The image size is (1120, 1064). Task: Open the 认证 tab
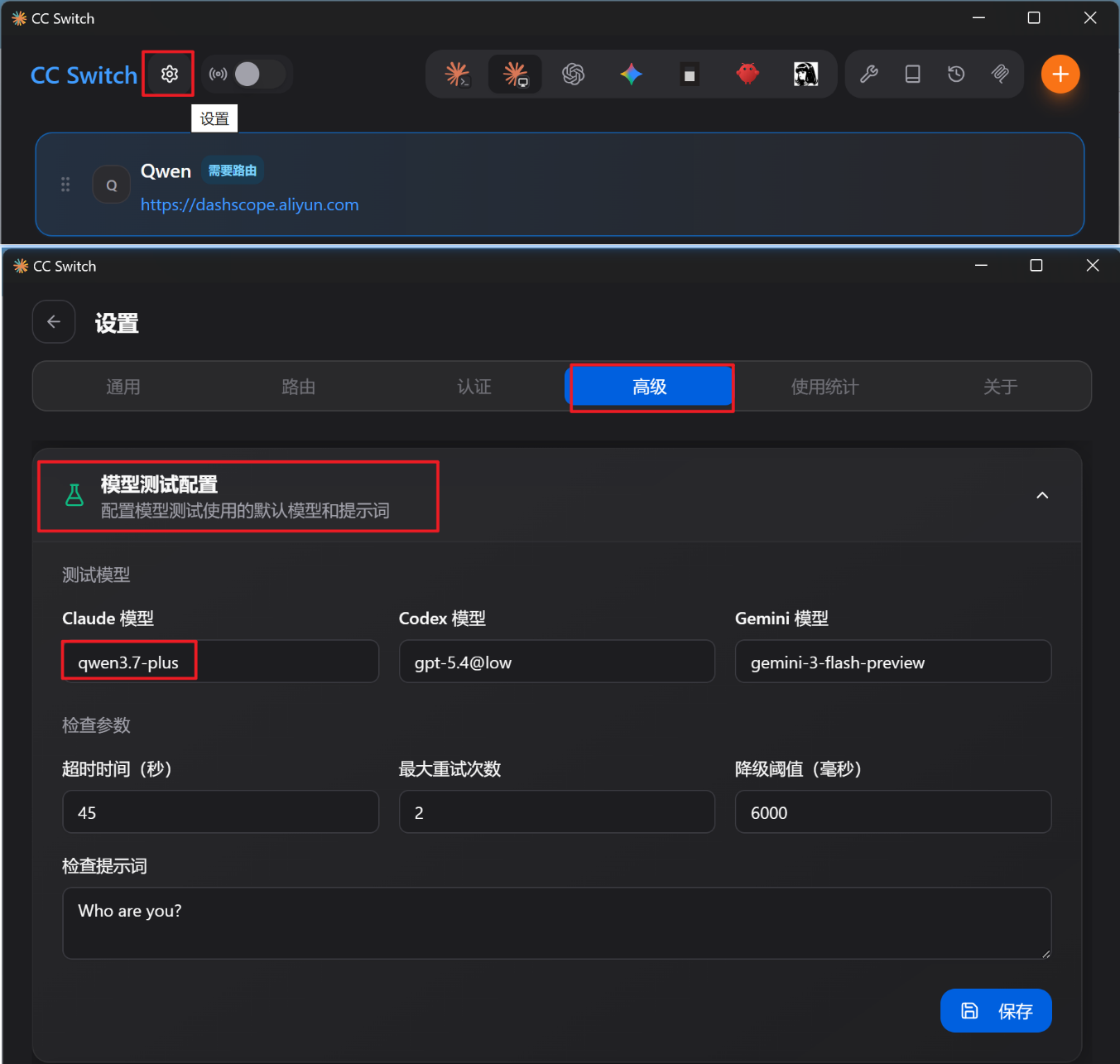(474, 387)
